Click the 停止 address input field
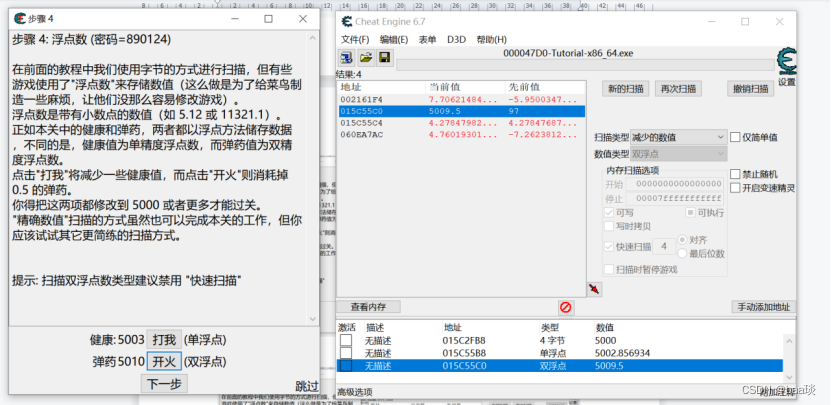Image resolution: width=831 pixels, height=405 pixels. tap(675, 199)
